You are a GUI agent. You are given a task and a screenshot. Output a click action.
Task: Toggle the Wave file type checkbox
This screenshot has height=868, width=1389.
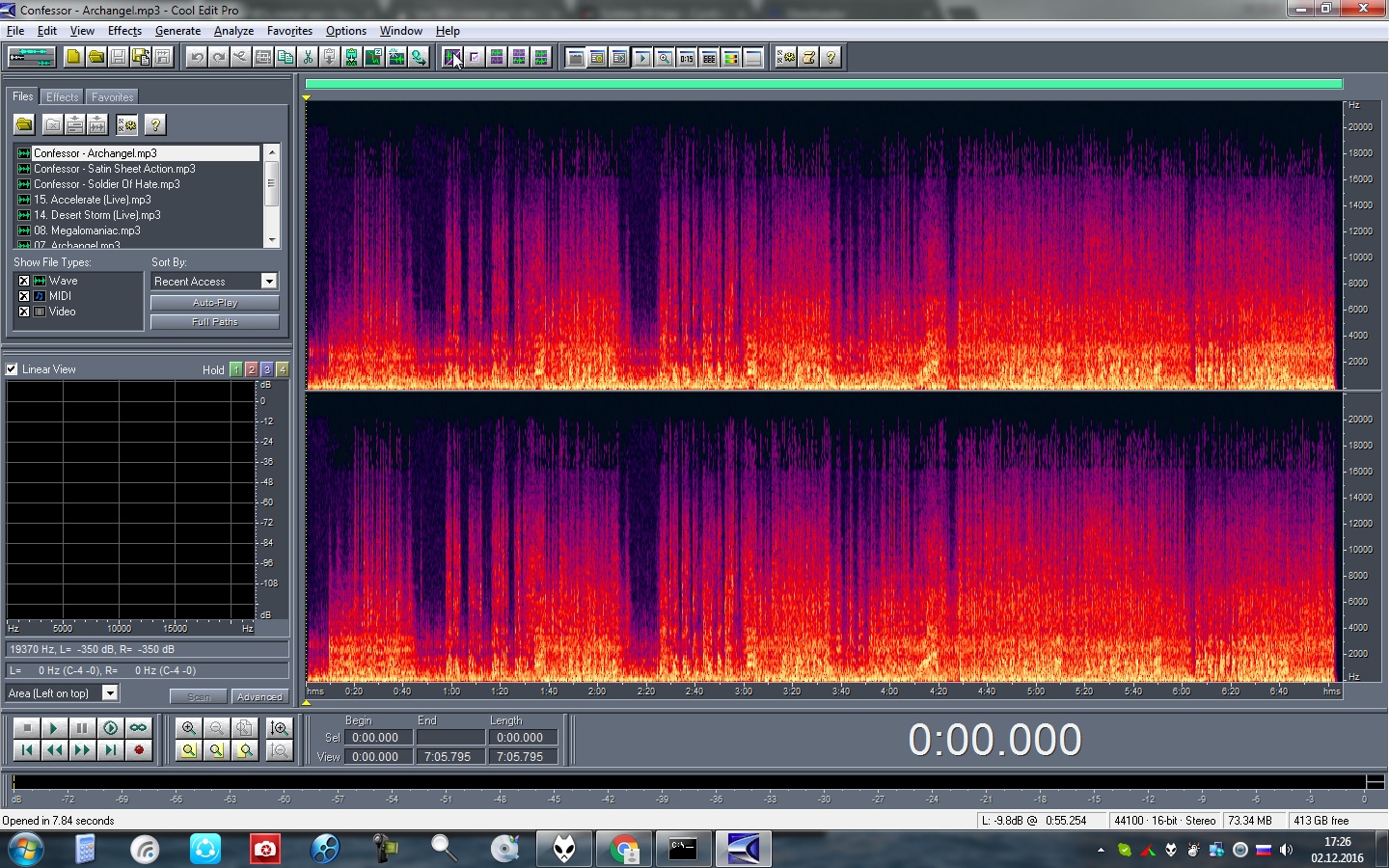pos(24,281)
